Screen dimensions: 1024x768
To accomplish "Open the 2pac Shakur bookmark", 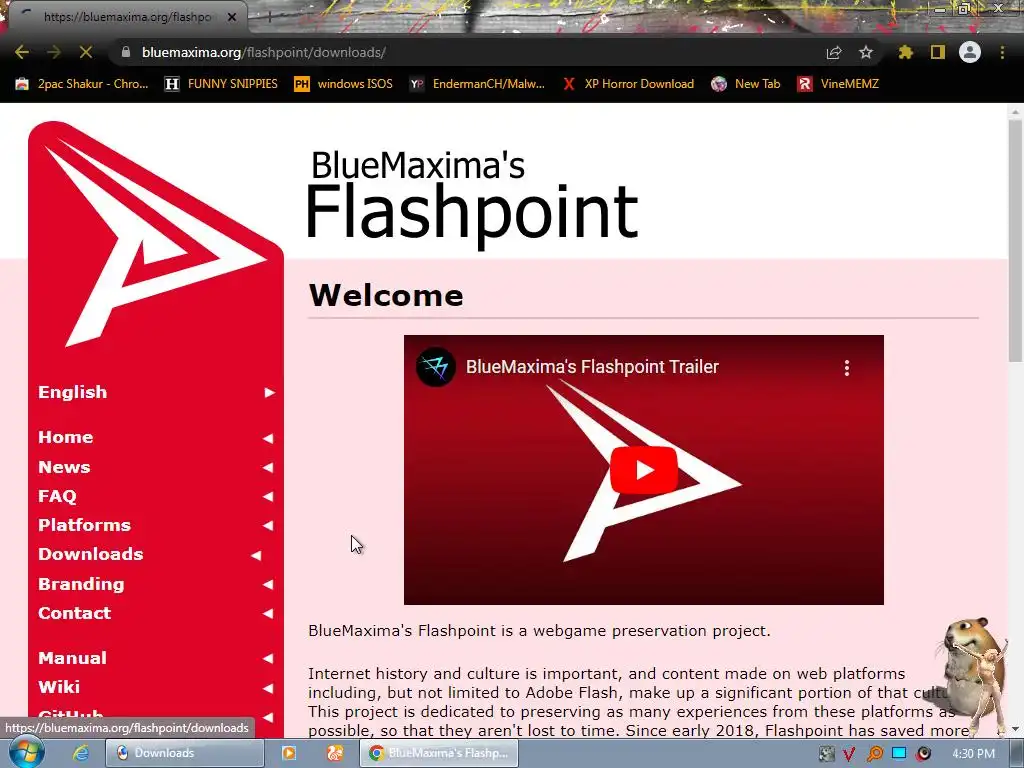I will [82, 84].
